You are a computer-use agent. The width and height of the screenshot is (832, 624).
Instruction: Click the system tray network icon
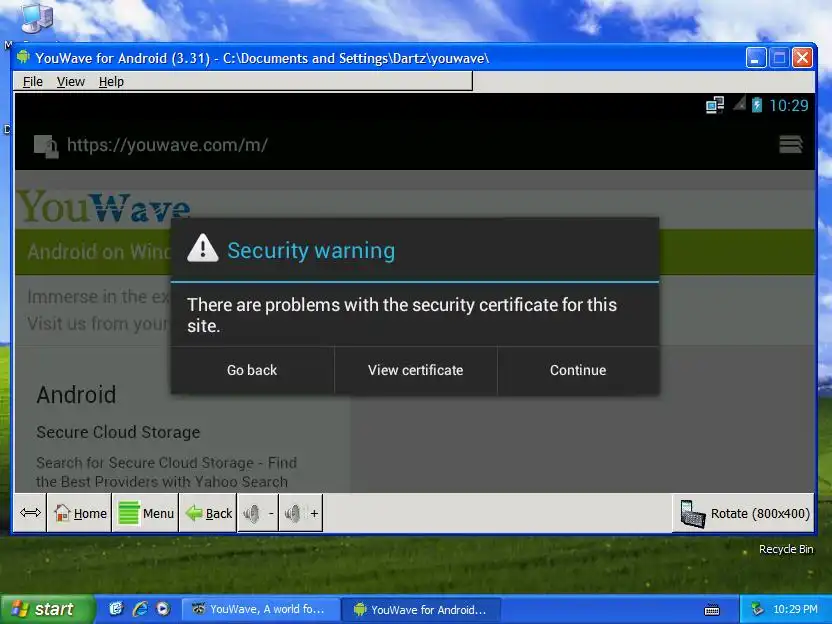point(757,609)
